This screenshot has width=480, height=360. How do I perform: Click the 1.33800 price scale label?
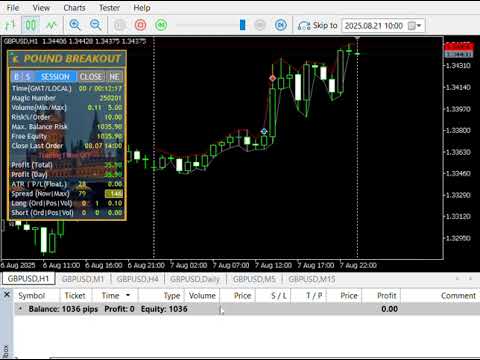(x=459, y=131)
